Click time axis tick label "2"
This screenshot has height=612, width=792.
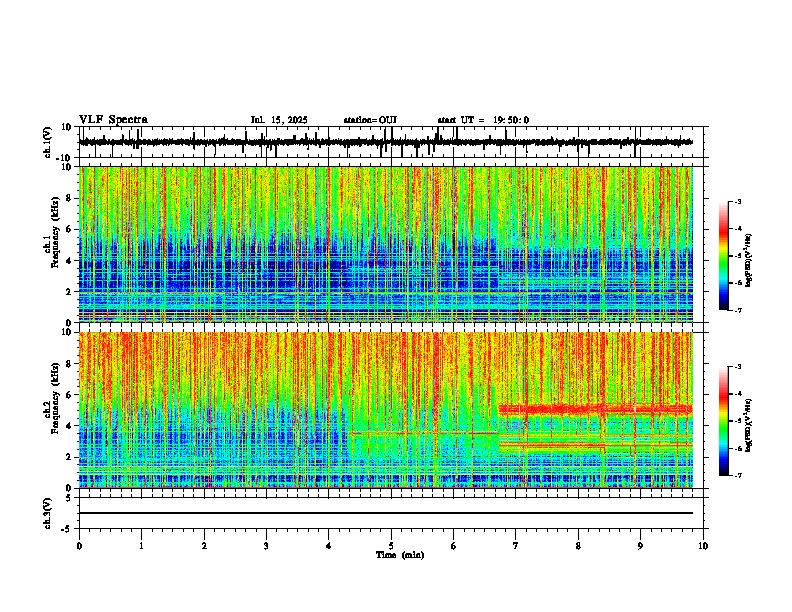click(204, 546)
